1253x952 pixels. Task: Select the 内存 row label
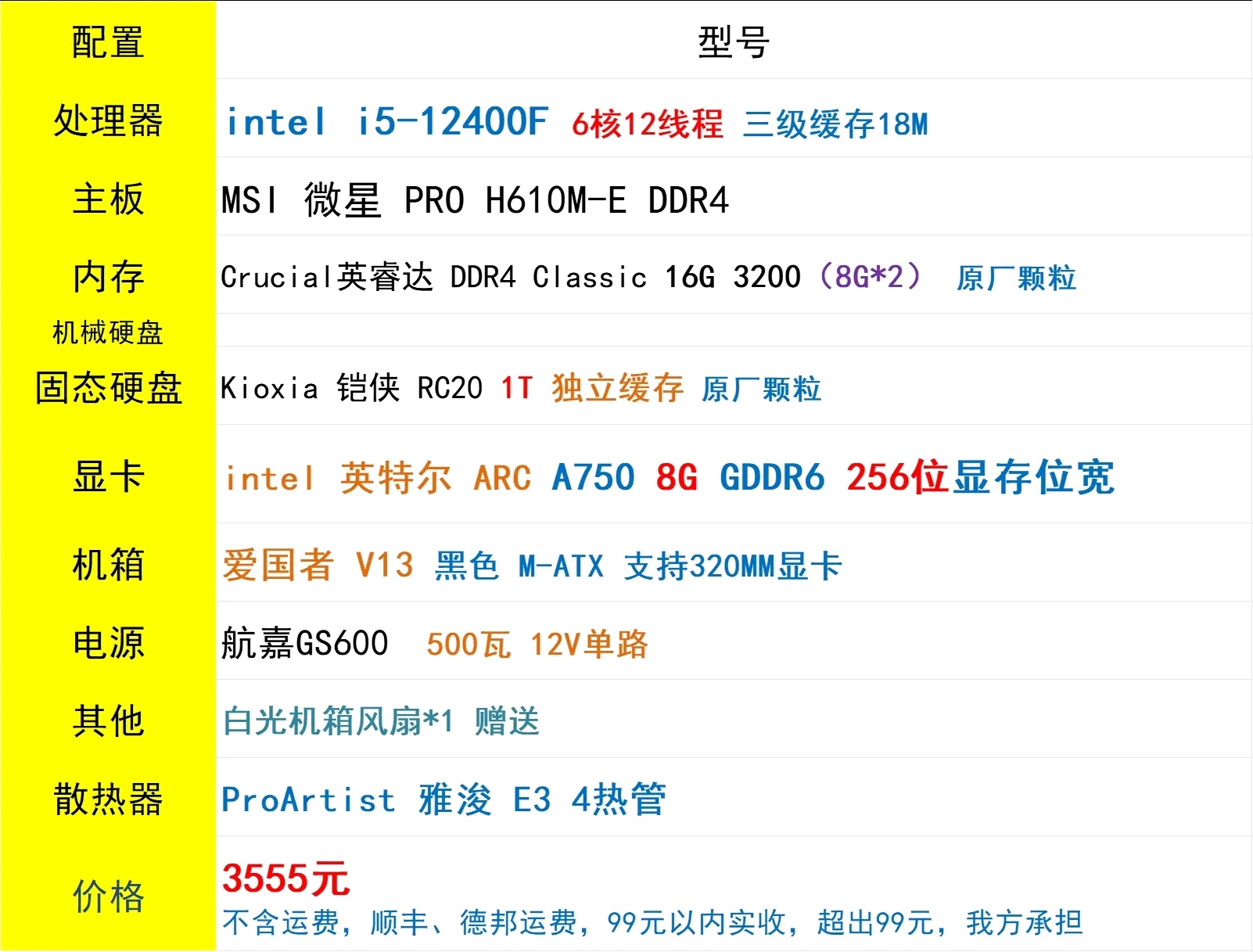tap(108, 277)
